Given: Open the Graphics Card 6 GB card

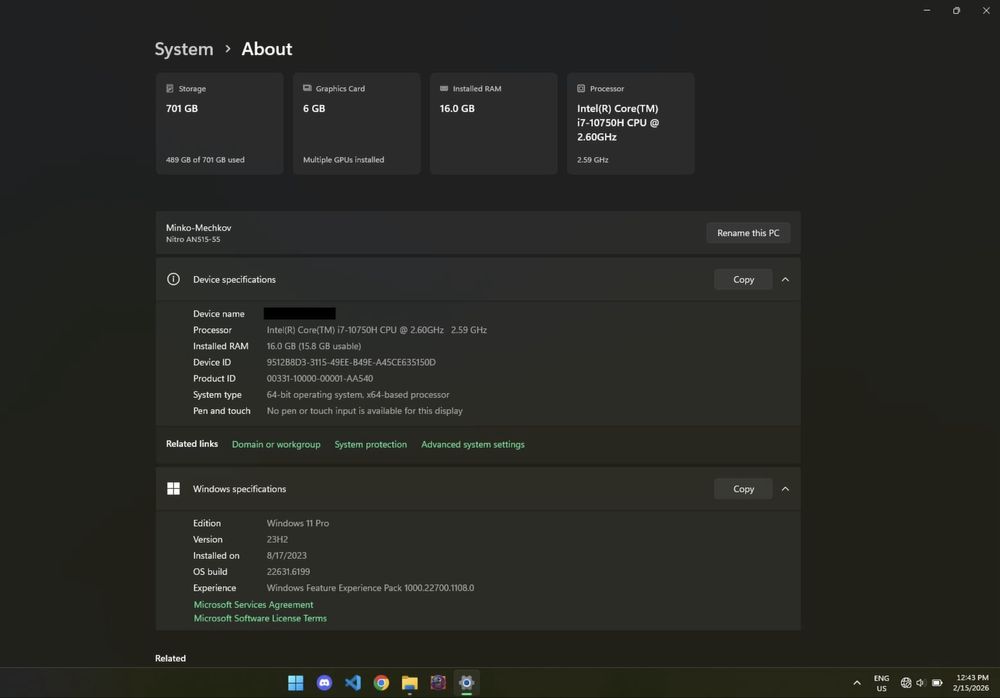Looking at the screenshot, I should pos(357,123).
